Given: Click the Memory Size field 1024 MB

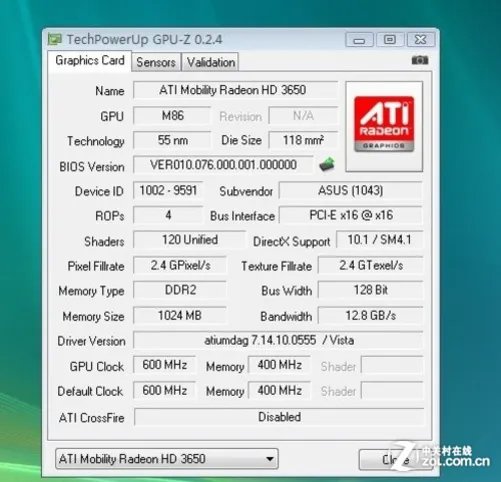Looking at the screenshot, I should coord(180,315).
